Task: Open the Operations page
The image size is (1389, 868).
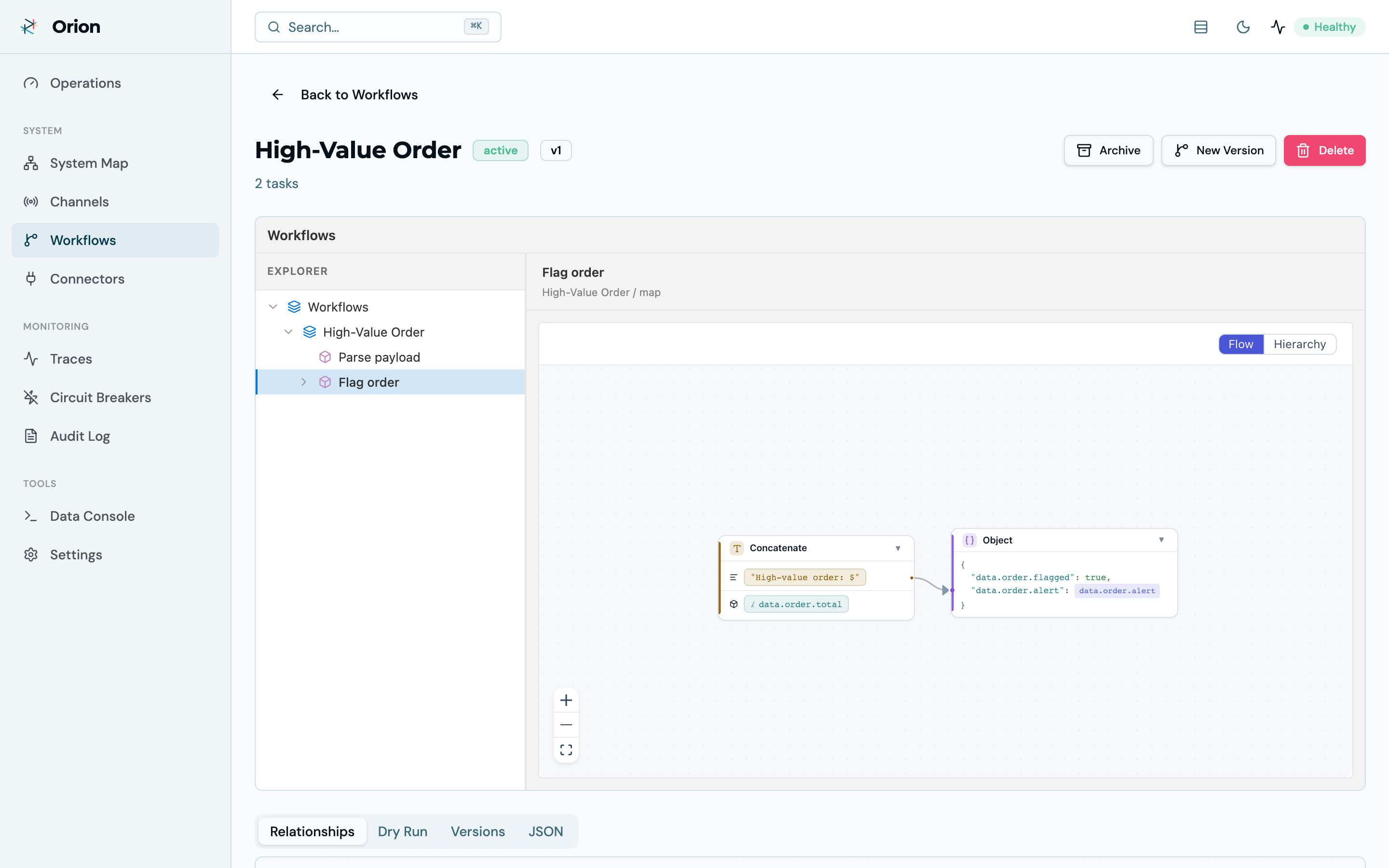Action: 115,83
